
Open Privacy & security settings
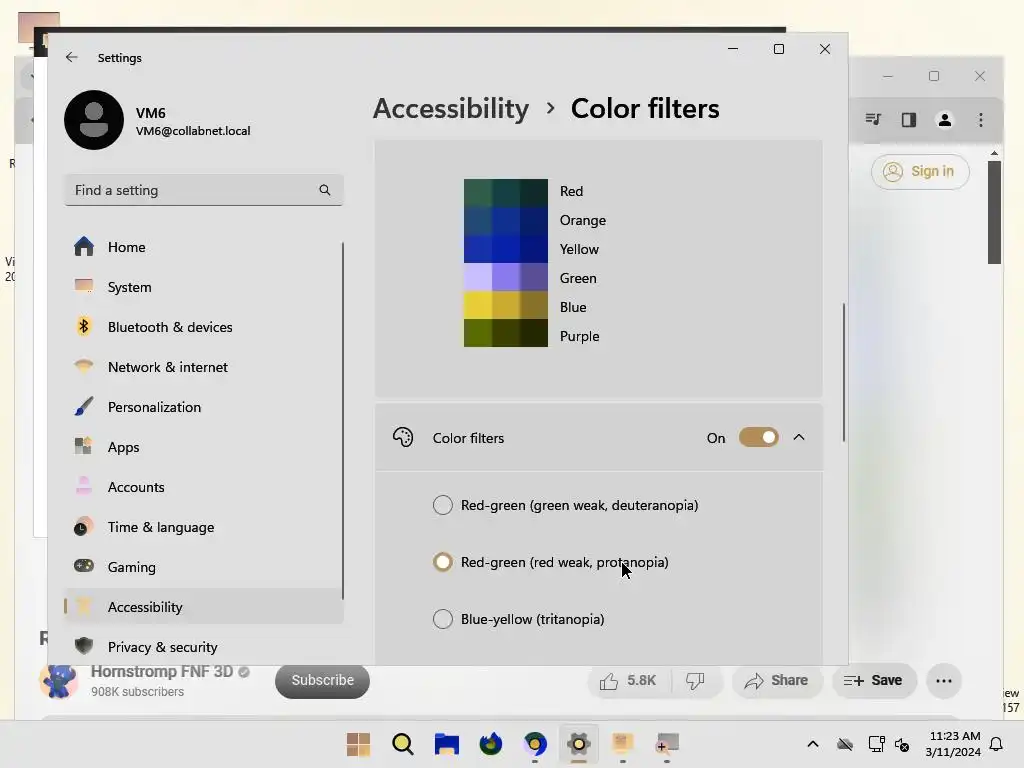204,647
